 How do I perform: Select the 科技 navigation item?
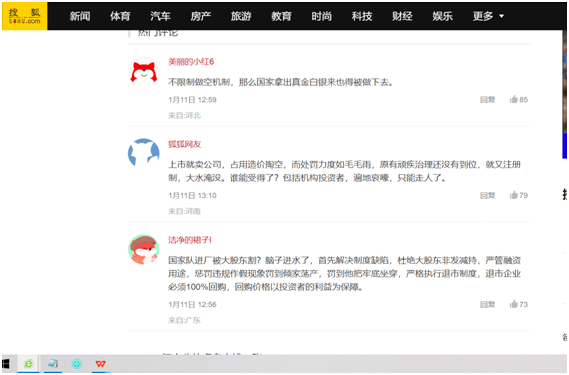click(x=362, y=16)
